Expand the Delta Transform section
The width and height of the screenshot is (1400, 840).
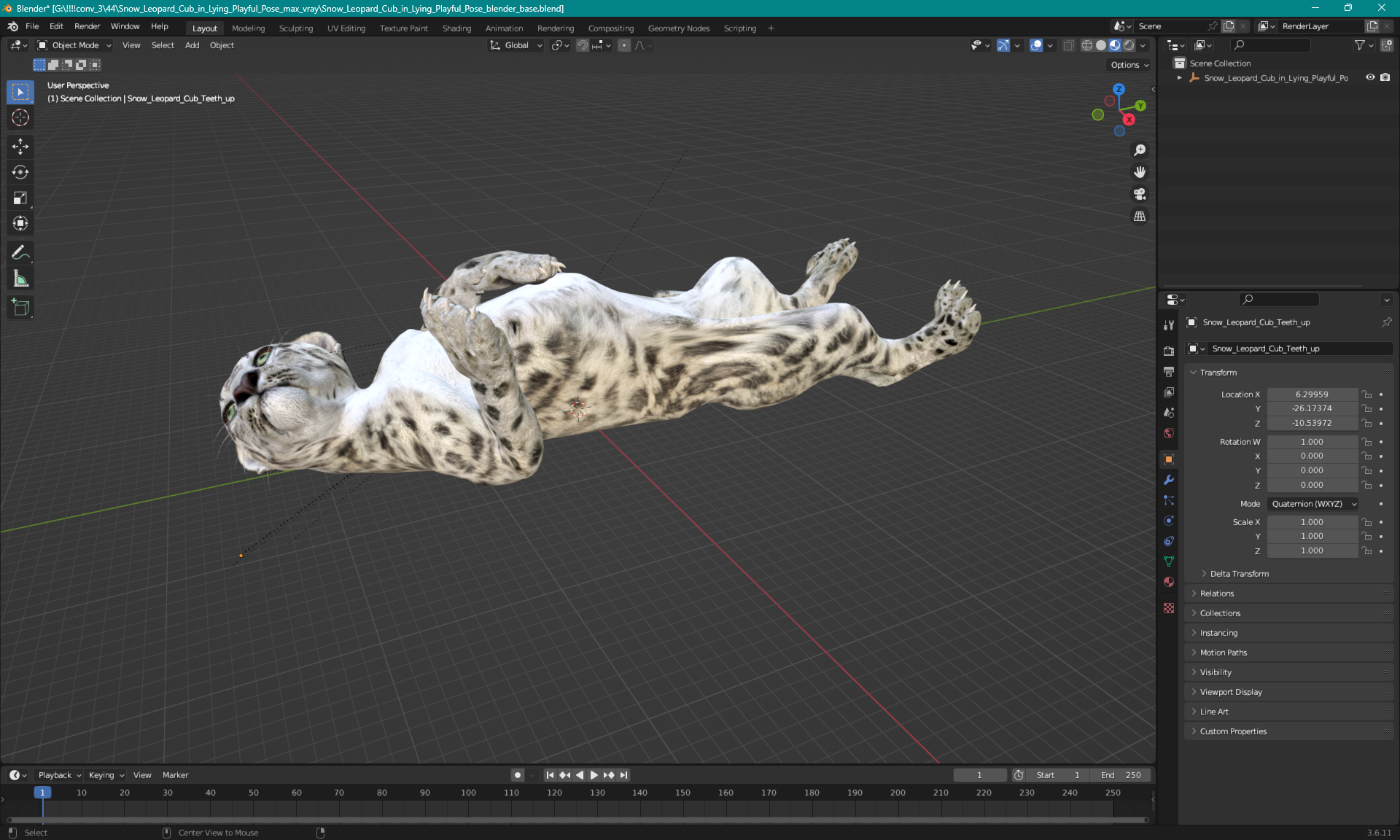1238,574
